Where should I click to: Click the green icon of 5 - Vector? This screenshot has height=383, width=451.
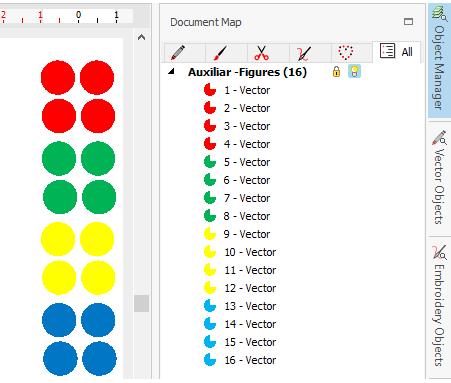pyautogui.click(x=210, y=162)
